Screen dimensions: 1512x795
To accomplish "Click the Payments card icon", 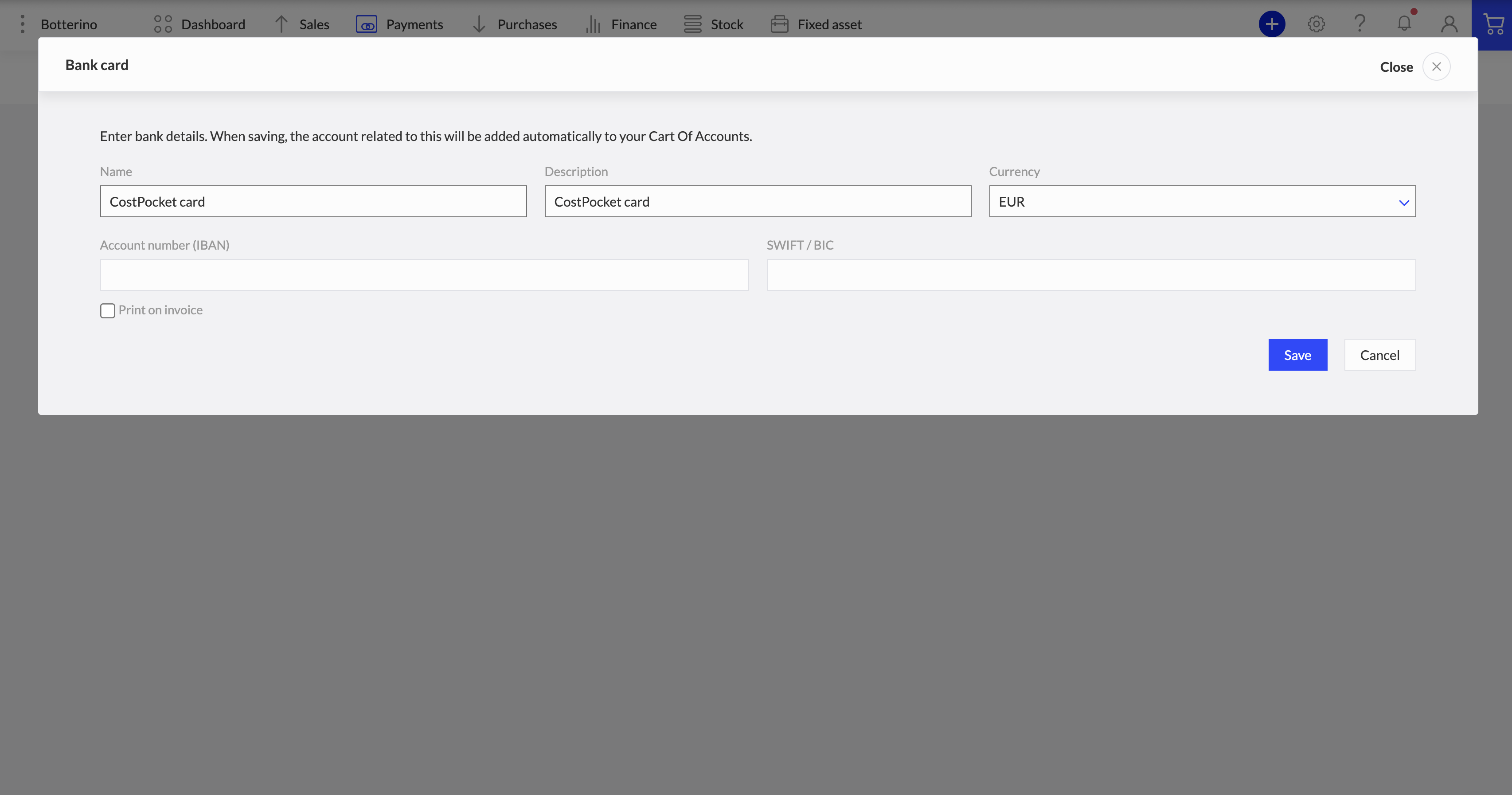I will click(x=366, y=25).
